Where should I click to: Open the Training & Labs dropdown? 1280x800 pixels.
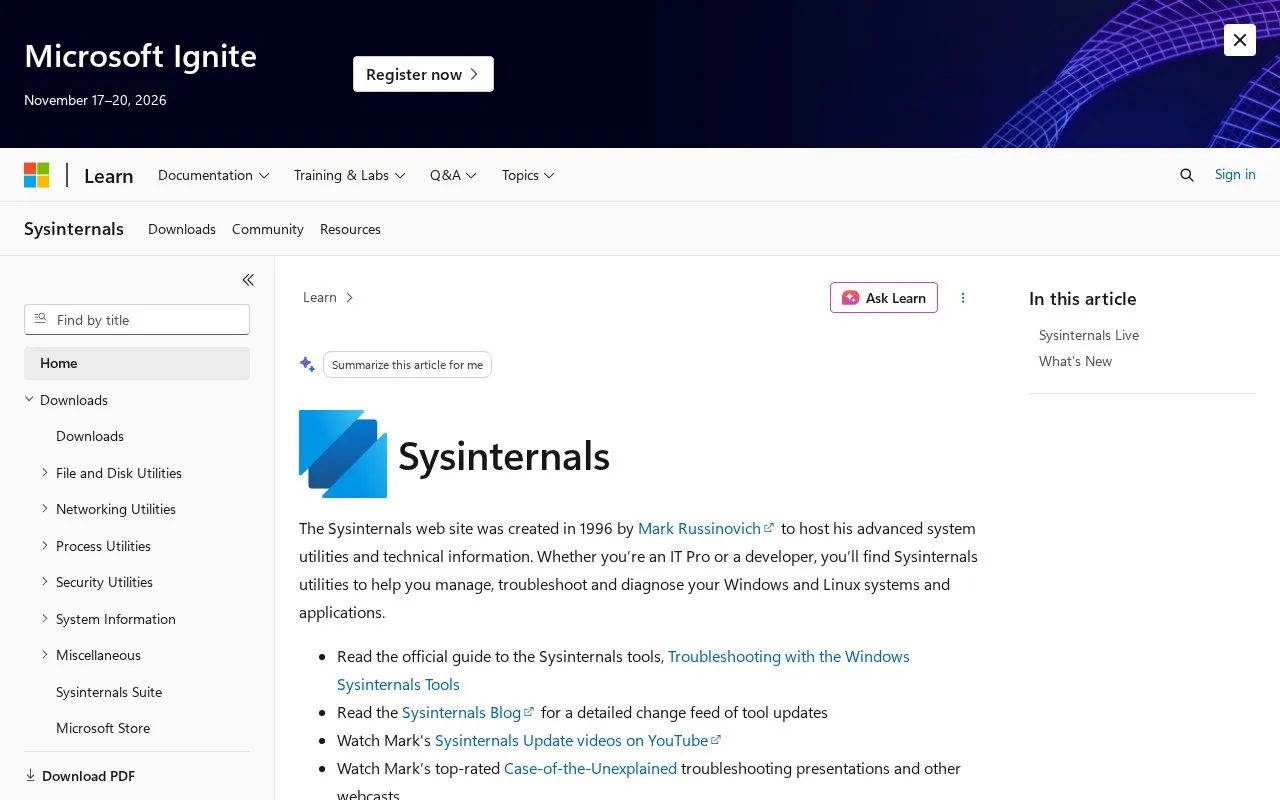[350, 175]
